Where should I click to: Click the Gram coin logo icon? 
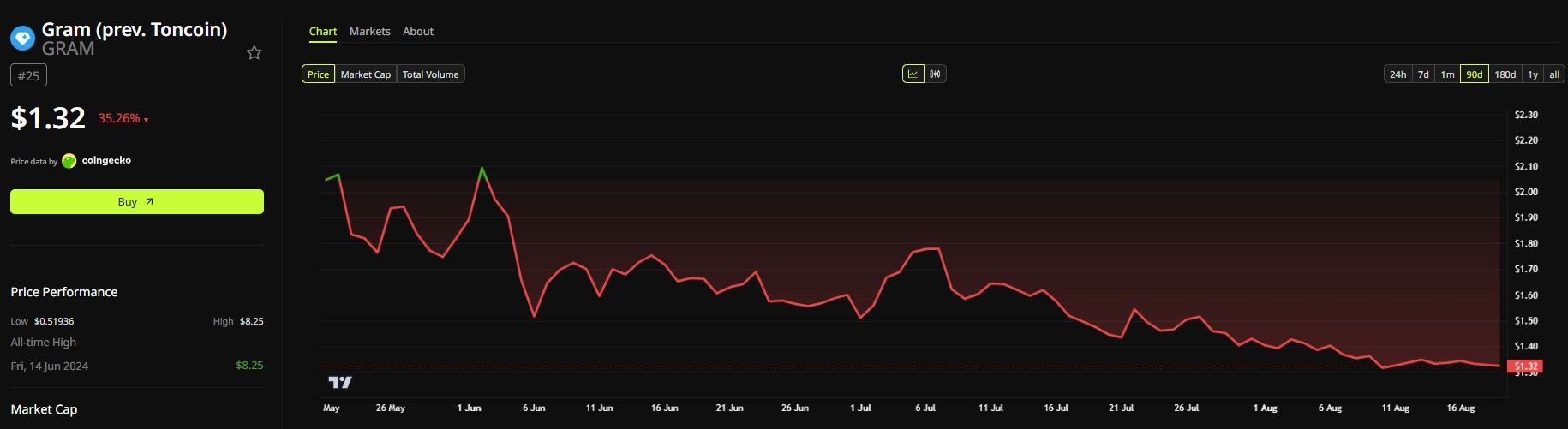pos(22,38)
